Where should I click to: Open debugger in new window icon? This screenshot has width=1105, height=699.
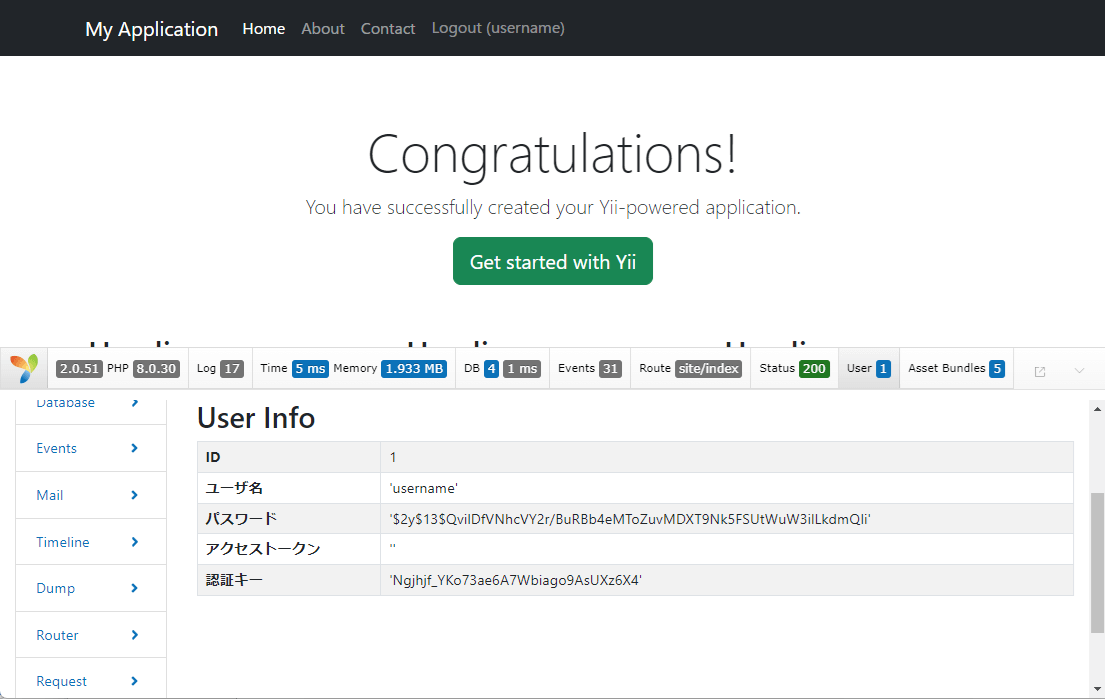point(1039,371)
